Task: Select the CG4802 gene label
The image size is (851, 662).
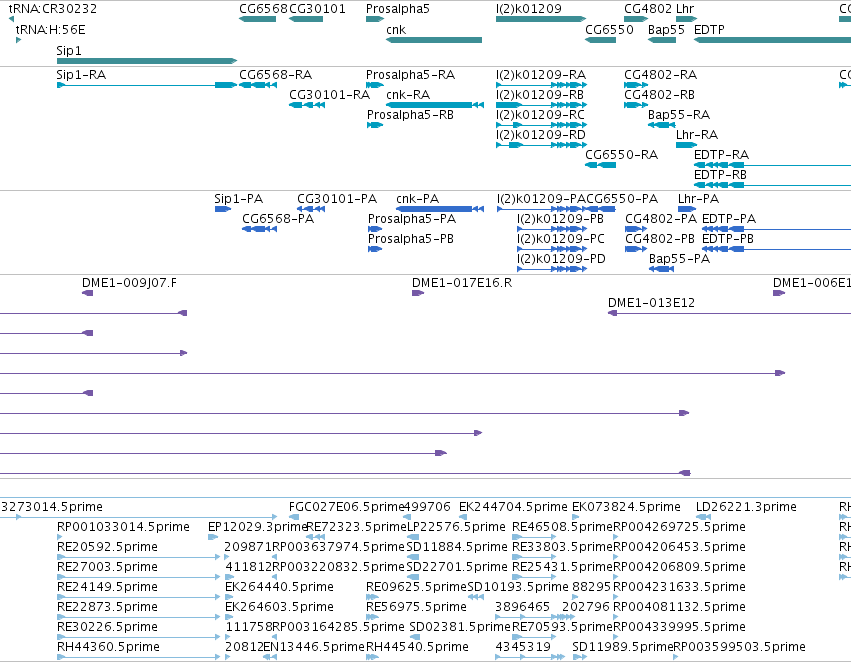Action: tap(648, 9)
